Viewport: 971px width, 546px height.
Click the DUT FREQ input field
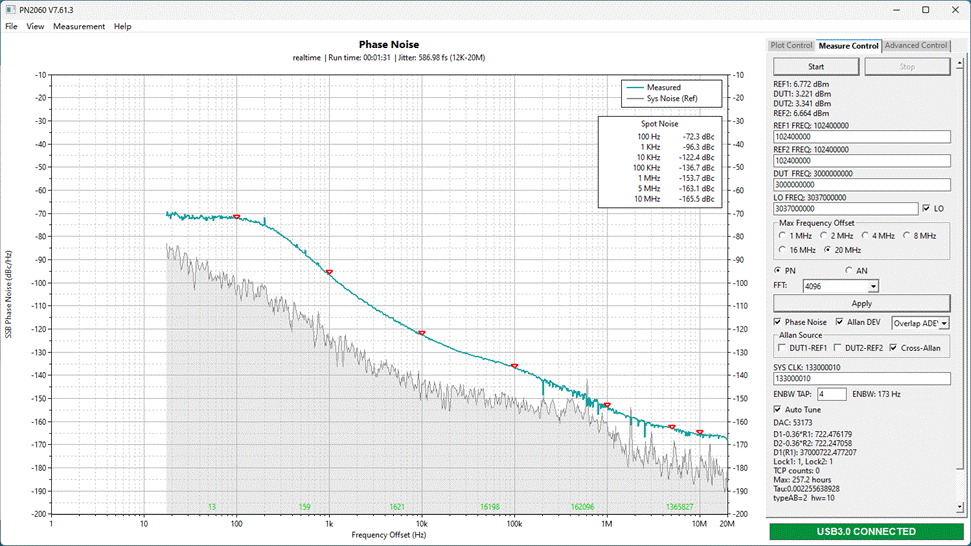click(x=861, y=185)
